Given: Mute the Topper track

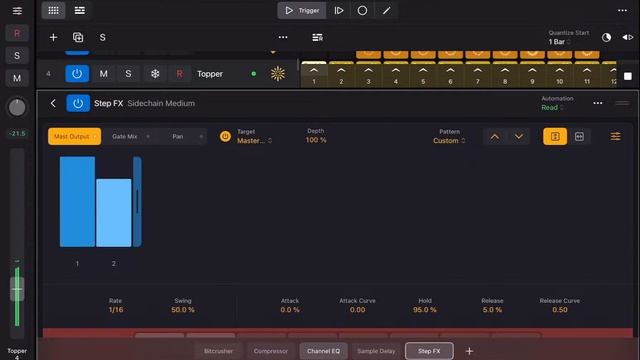Looking at the screenshot, I should tap(104, 74).
